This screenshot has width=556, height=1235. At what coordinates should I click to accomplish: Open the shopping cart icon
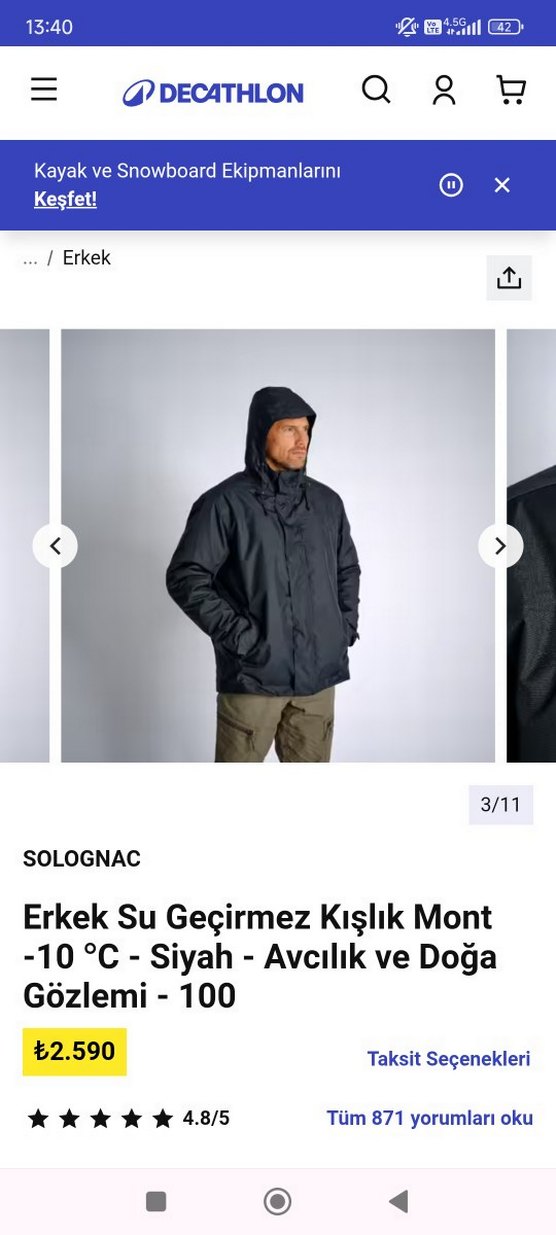coord(511,91)
